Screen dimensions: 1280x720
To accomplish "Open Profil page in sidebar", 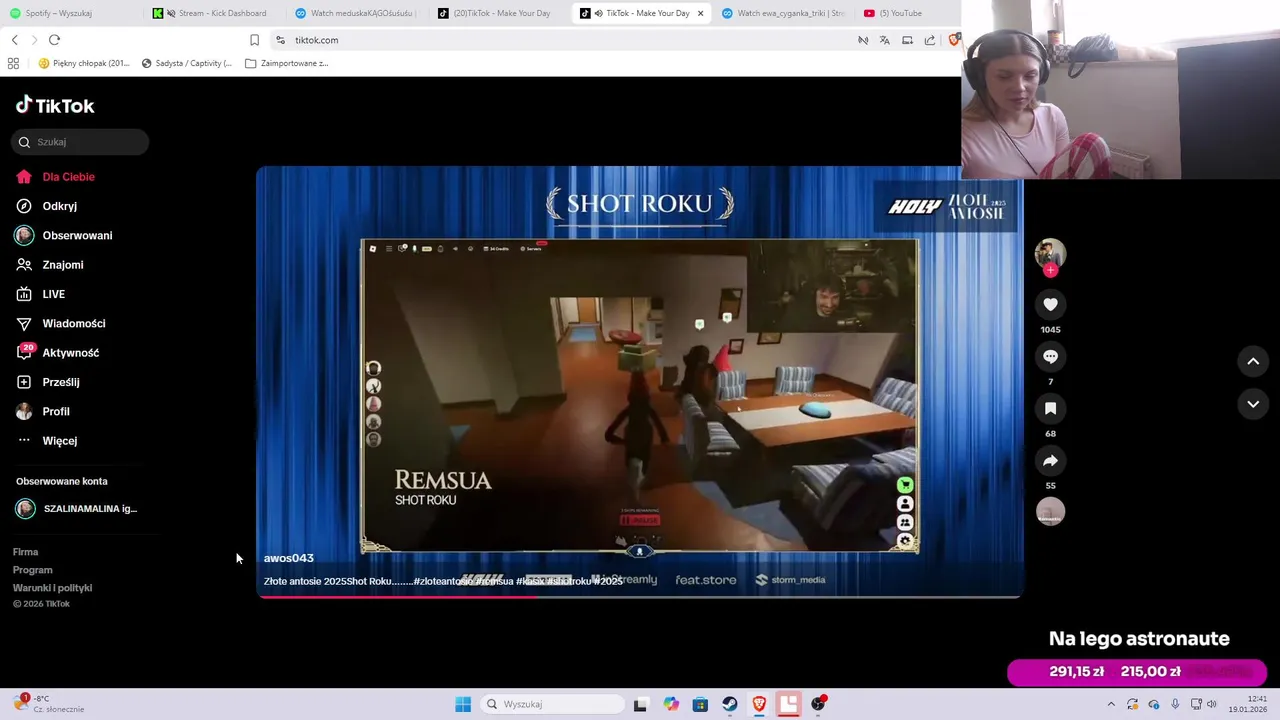I will pyautogui.click(x=43, y=412).
